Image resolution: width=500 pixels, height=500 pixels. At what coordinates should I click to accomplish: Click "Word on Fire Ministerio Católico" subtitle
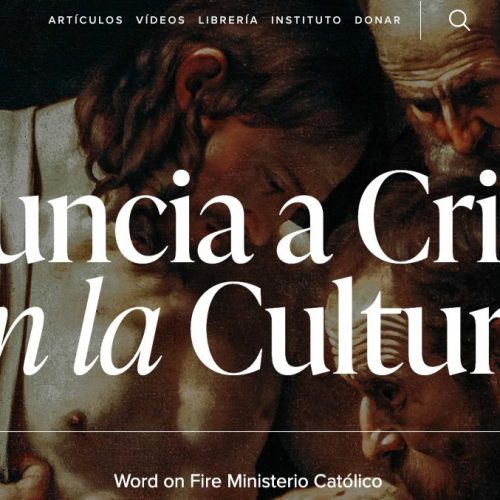pyautogui.click(x=248, y=481)
